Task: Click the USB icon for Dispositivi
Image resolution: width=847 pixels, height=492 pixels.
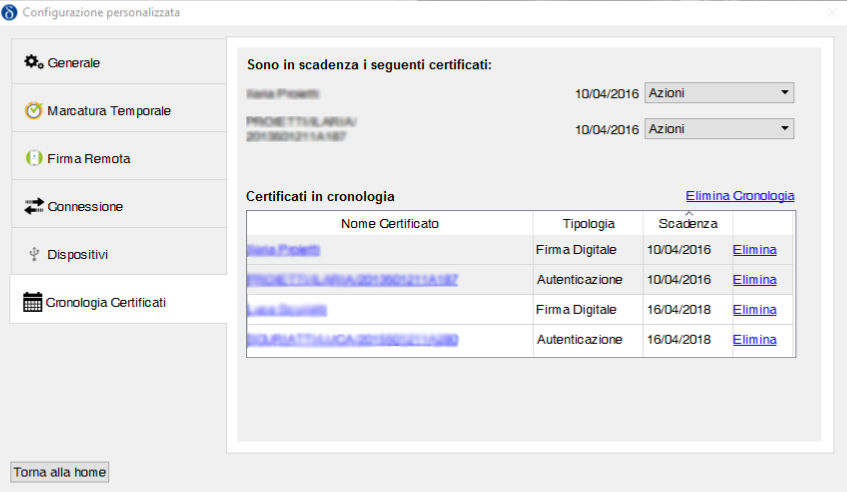Action: [x=34, y=254]
